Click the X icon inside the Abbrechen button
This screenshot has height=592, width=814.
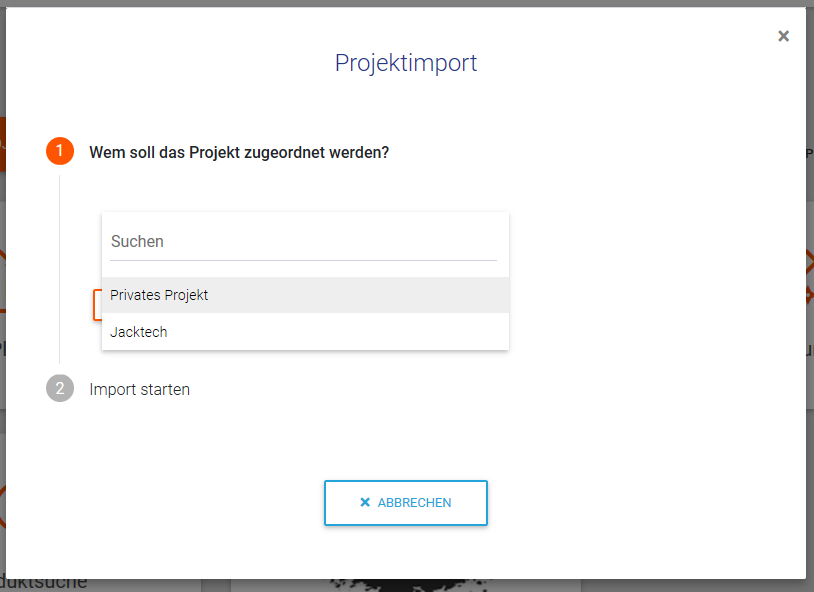(x=365, y=503)
